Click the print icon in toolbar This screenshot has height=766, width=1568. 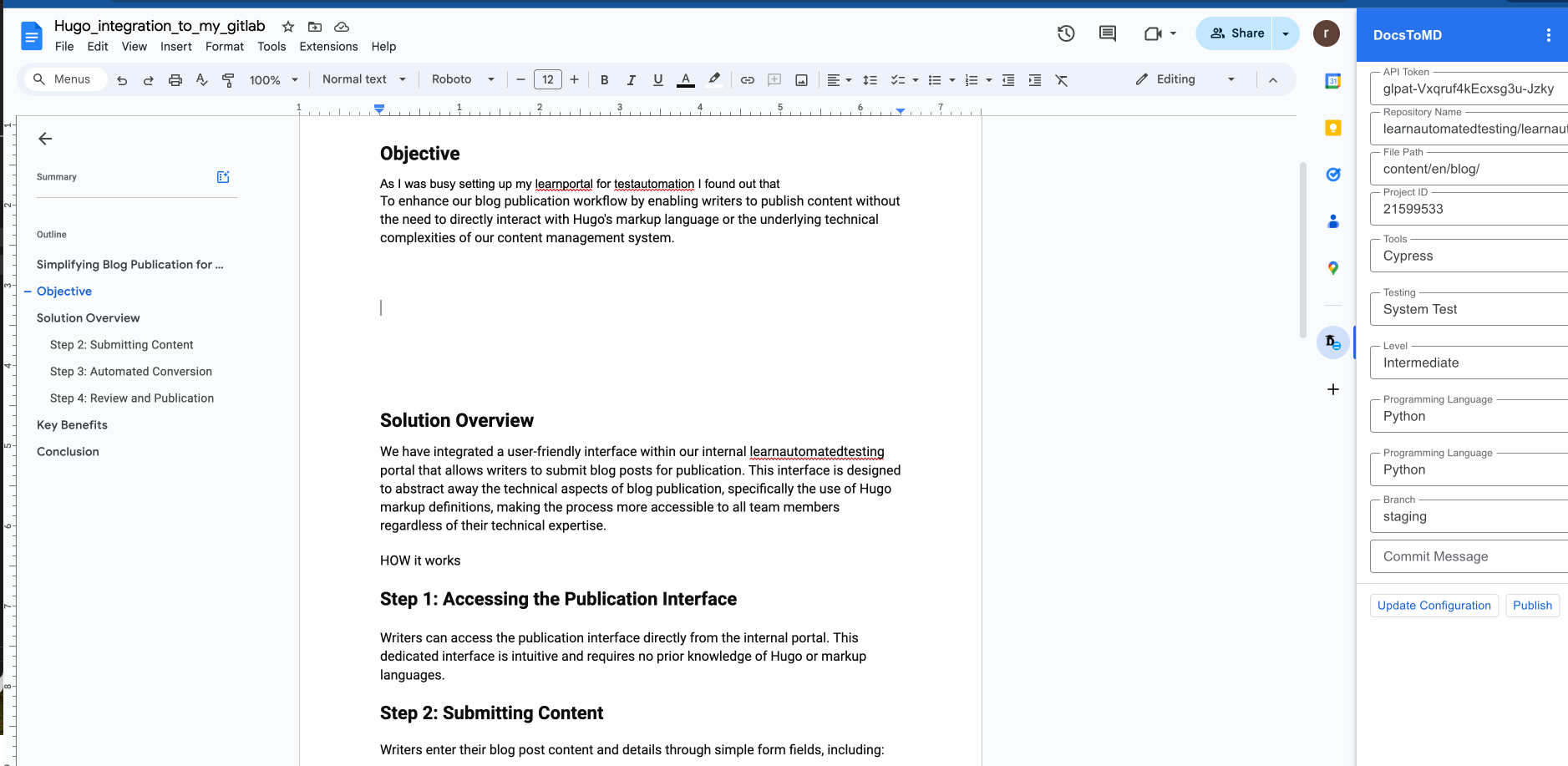click(175, 80)
